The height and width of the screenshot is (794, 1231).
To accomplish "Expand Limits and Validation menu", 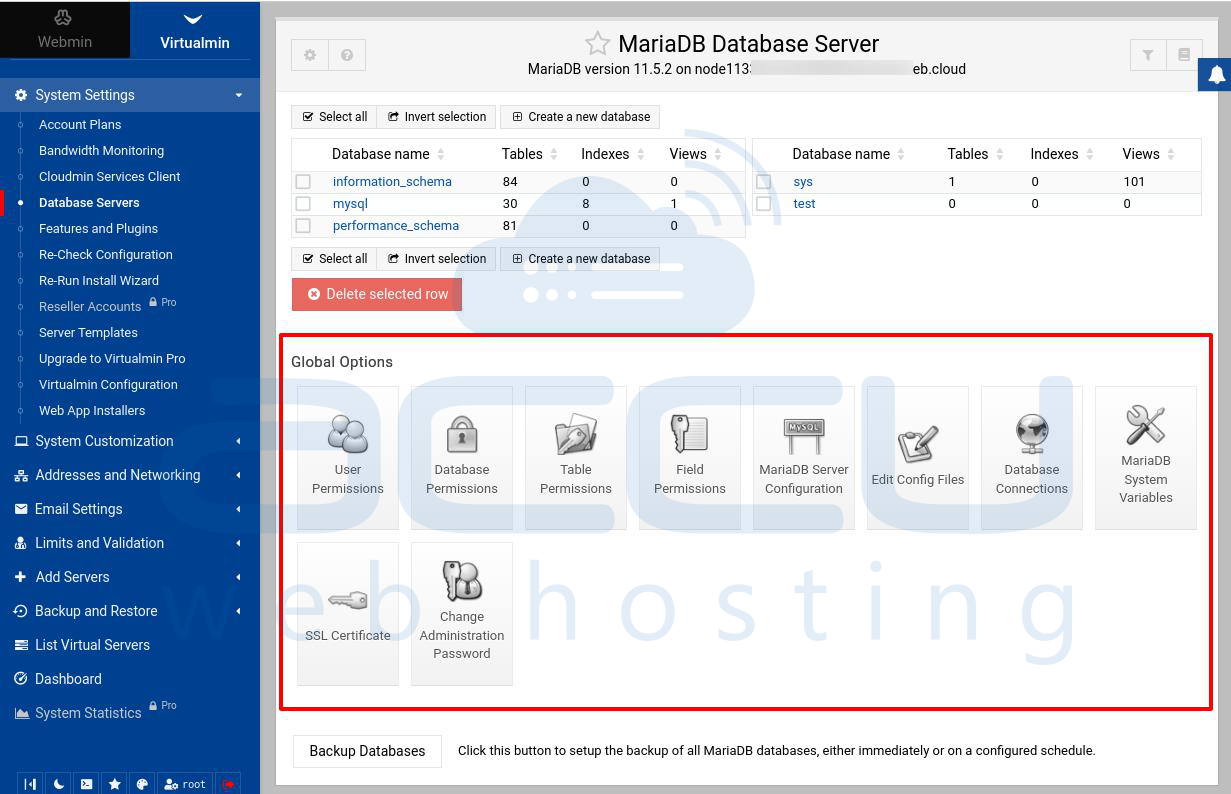I will (x=130, y=543).
